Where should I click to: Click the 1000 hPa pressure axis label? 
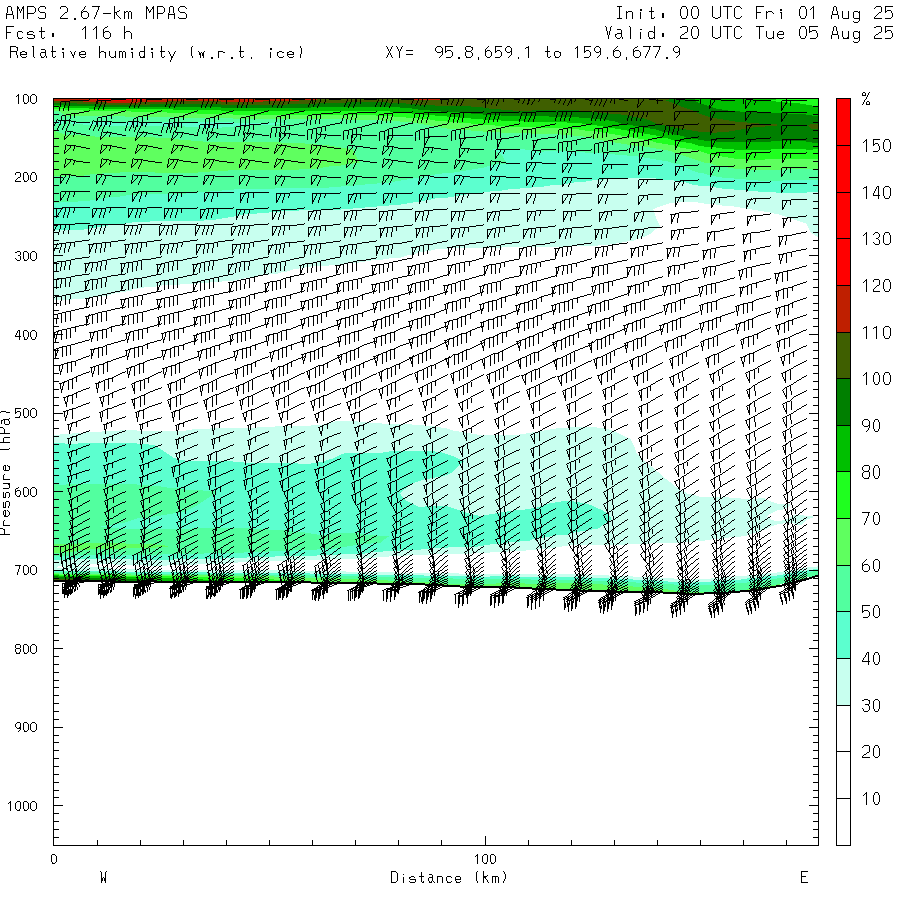coord(22,806)
